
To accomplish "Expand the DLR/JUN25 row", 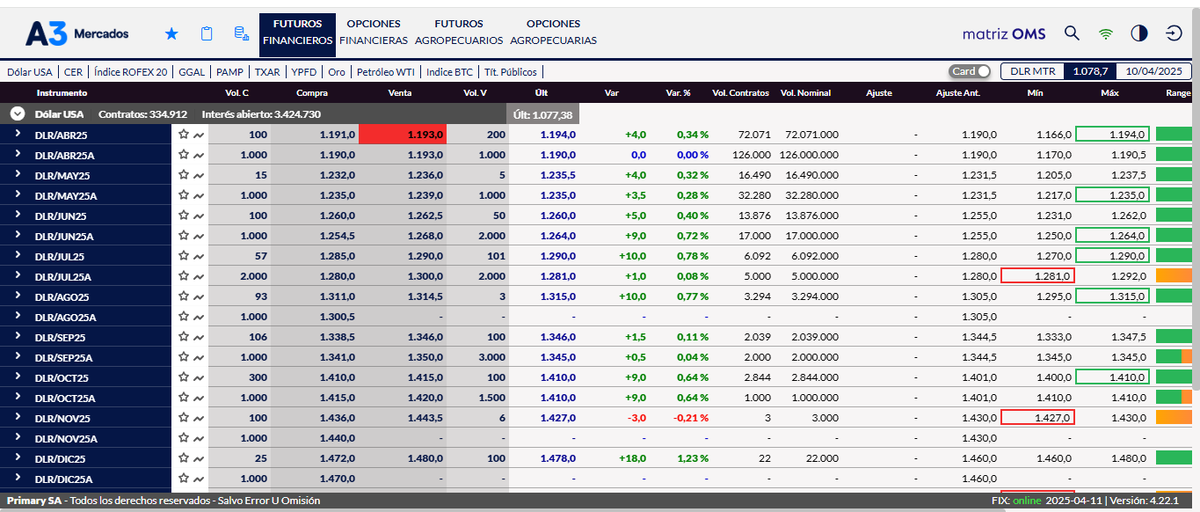I will click(17, 215).
